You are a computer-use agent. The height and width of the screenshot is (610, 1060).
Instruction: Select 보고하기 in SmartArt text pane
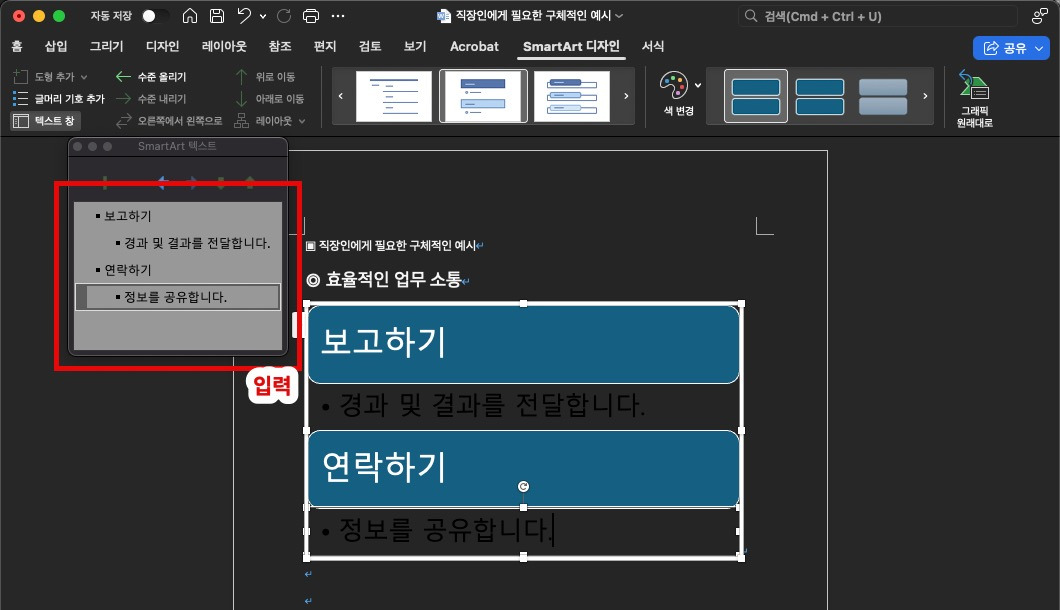(128, 216)
